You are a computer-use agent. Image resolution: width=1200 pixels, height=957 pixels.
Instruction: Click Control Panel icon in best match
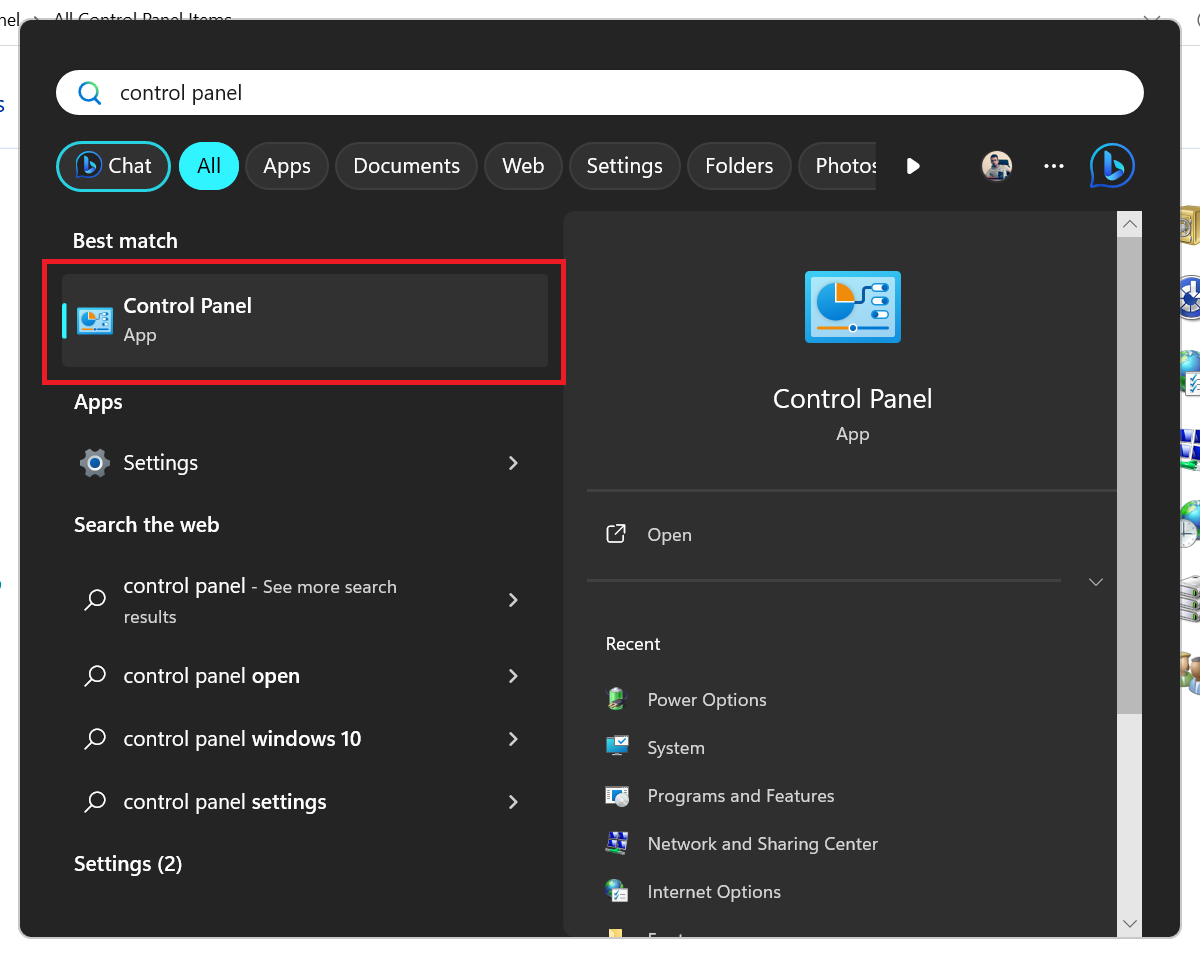click(95, 320)
